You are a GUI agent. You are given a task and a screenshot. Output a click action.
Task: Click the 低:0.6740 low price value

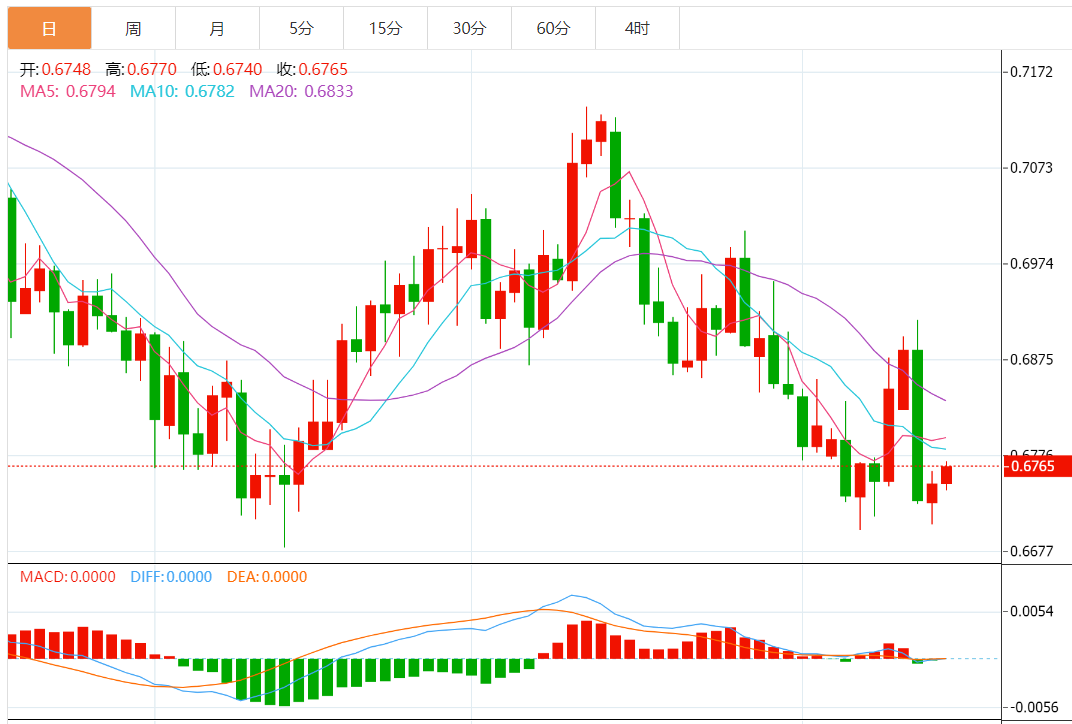(226, 69)
